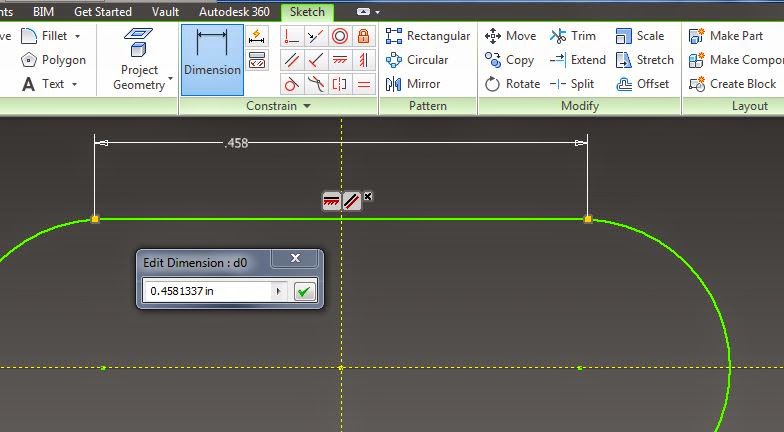Image resolution: width=784 pixels, height=432 pixels.
Task: Click the horizontal constraint glyph on sketch line
Action: (331, 202)
